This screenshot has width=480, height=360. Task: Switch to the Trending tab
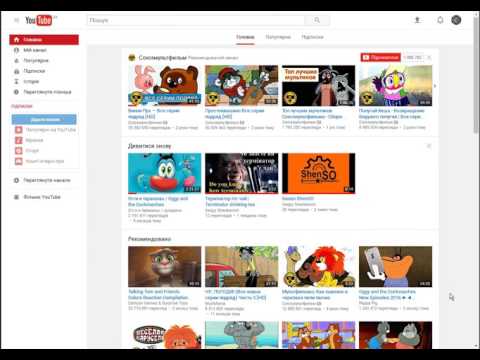pyautogui.click(x=278, y=37)
